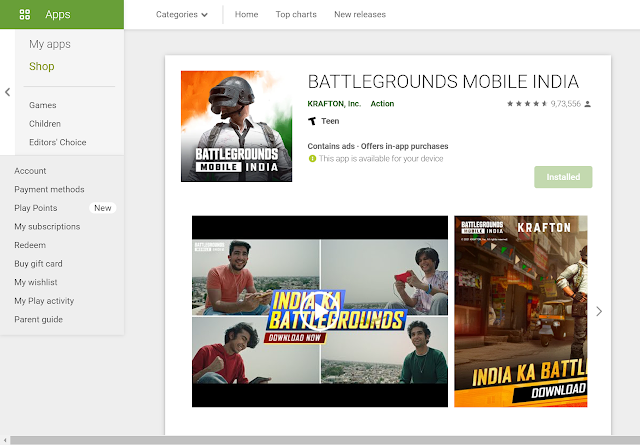Open Account settings

pos(30,171)
